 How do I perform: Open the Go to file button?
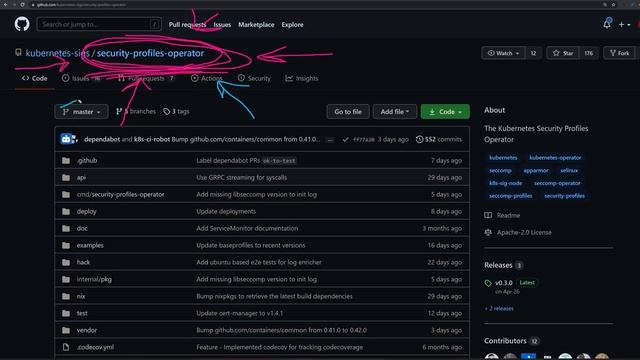pos(348,111)
